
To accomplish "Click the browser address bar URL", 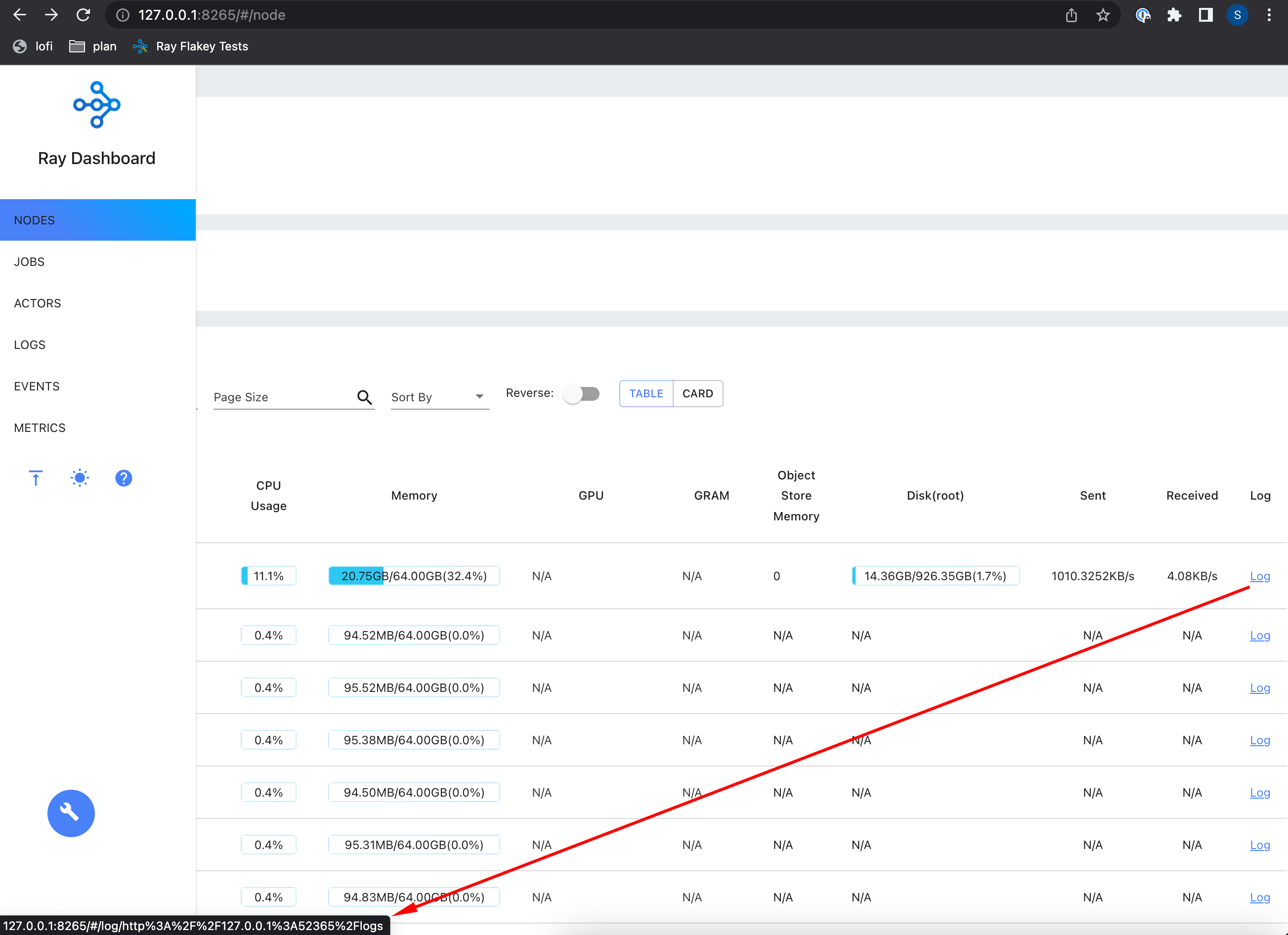I will pyautogui.click(x=212, y=15).
